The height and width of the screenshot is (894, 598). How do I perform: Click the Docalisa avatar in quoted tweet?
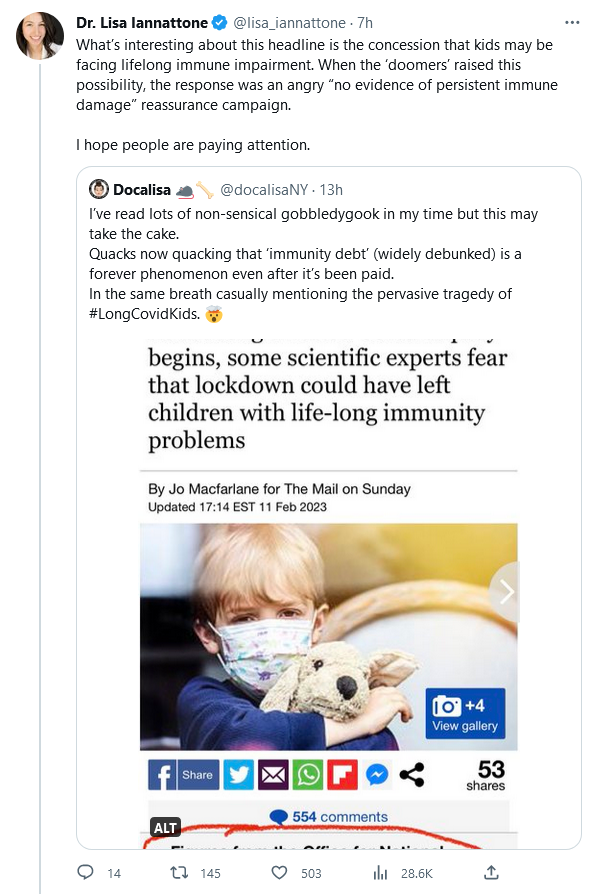point(99,189)
